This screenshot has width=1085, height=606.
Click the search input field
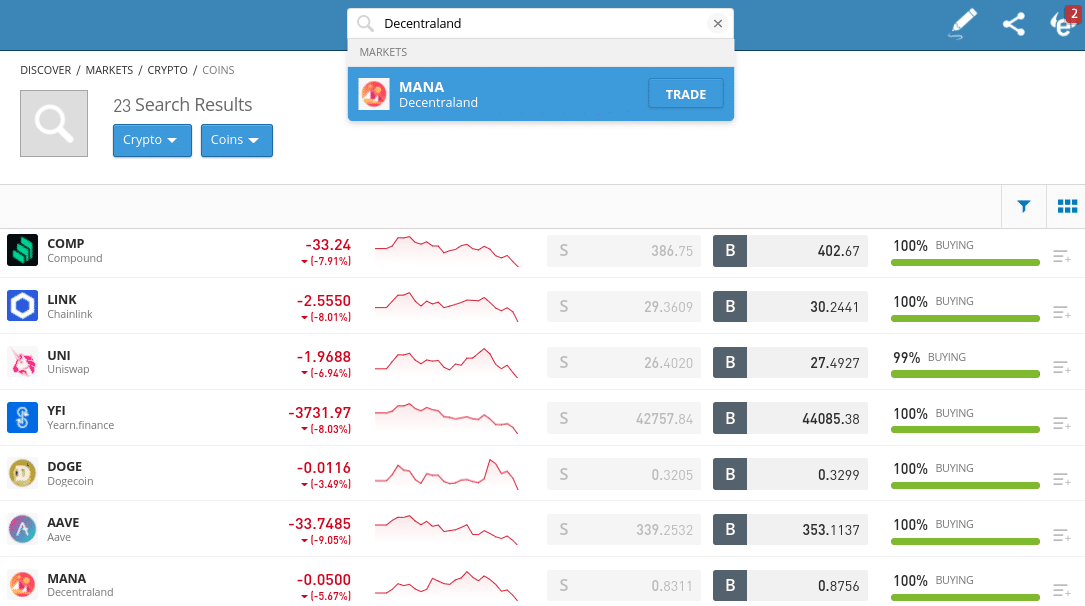click(540, 24)
